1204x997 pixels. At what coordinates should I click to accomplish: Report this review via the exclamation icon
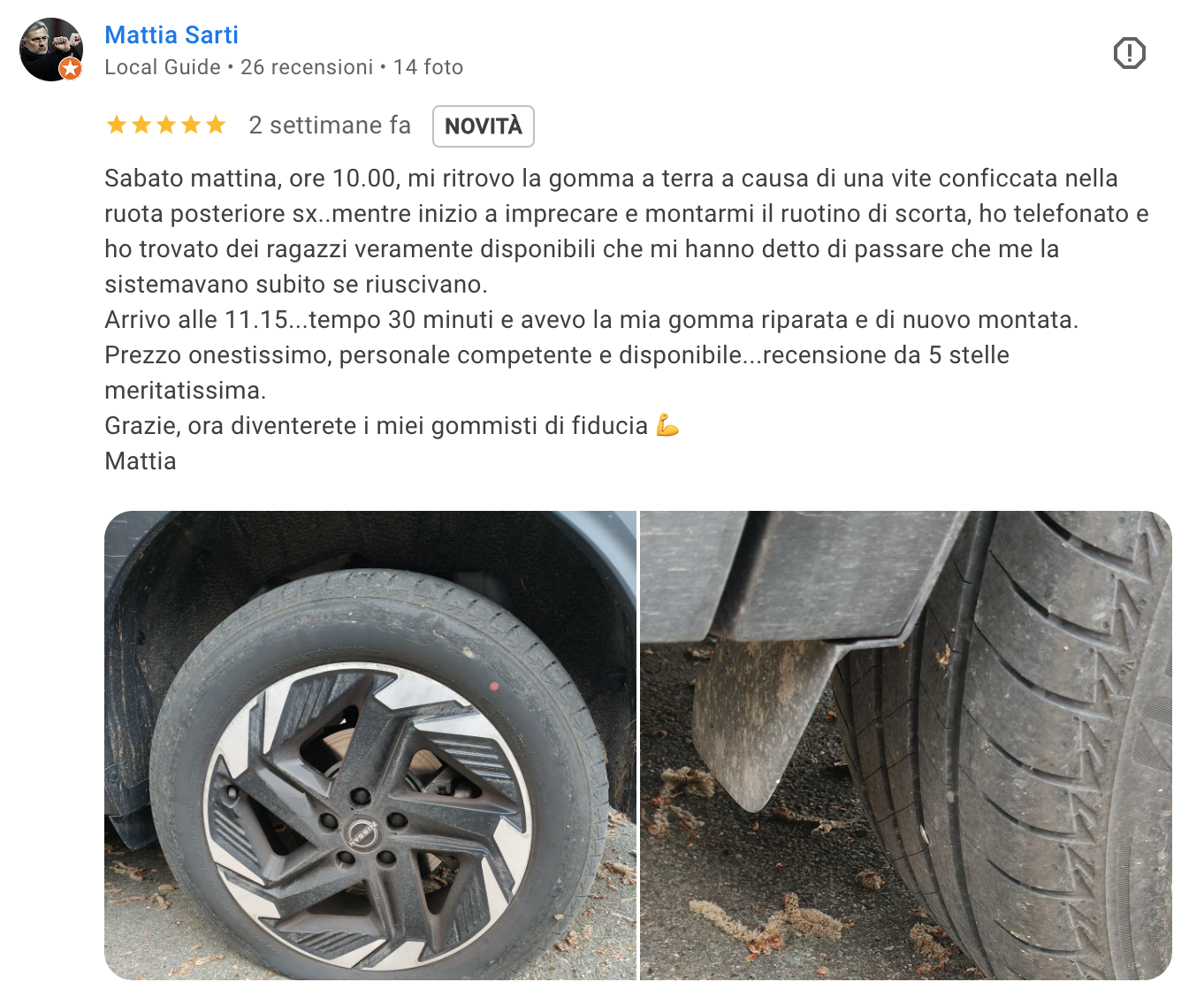1129,53
